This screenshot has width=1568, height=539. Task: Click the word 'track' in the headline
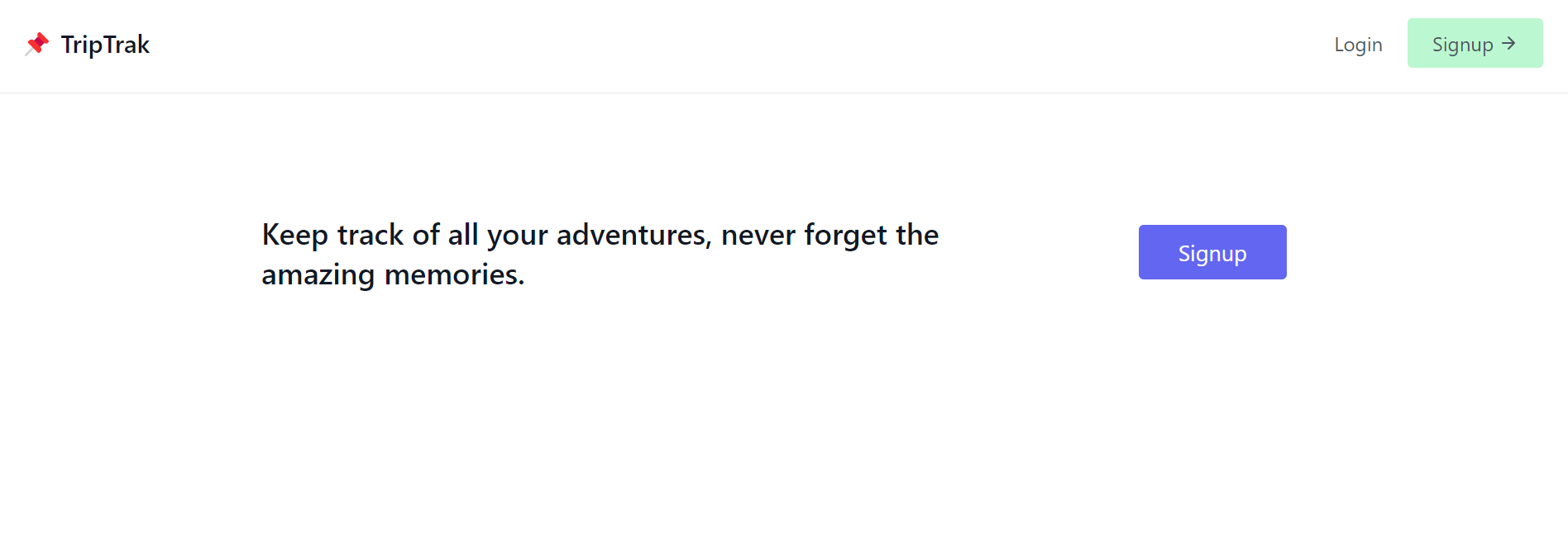370,235
